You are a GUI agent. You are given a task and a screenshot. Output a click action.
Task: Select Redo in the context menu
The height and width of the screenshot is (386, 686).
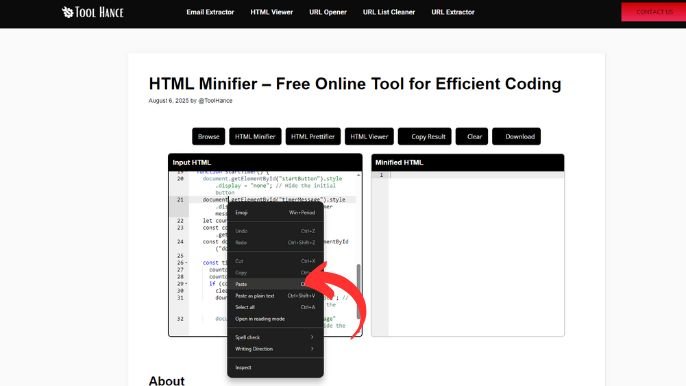pyautogui.click(x=275, y=242)
